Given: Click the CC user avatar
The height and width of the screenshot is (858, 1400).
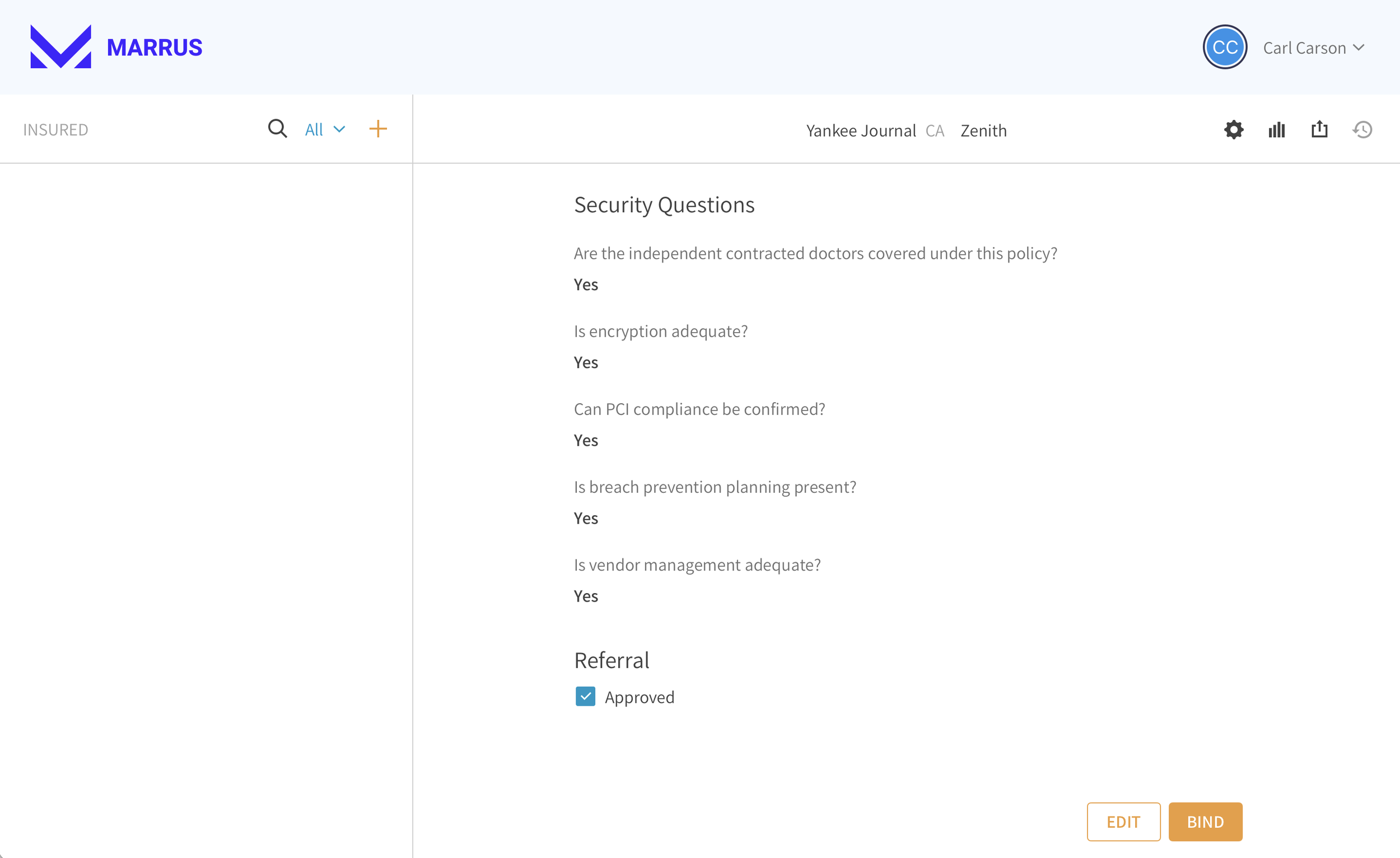Looking at the screenshot, I should coord(1224,47).
